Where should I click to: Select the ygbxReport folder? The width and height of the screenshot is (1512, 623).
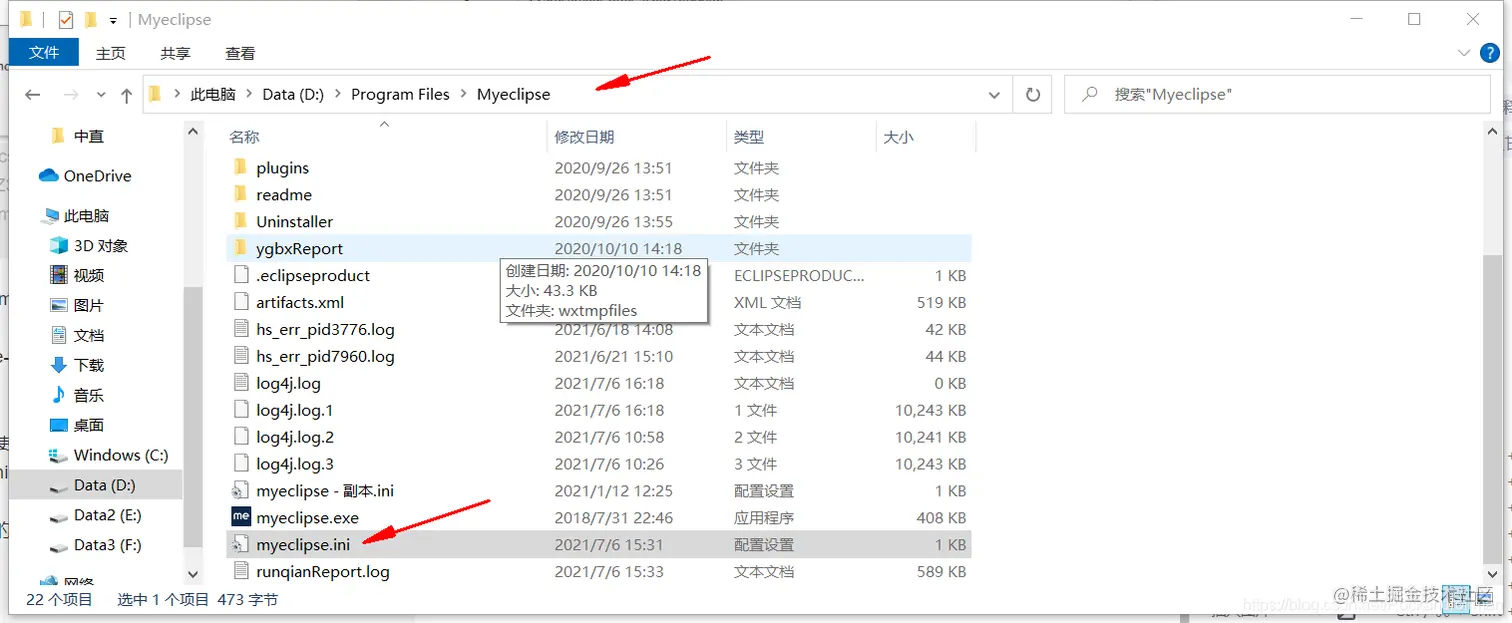(x=598, y=249)
